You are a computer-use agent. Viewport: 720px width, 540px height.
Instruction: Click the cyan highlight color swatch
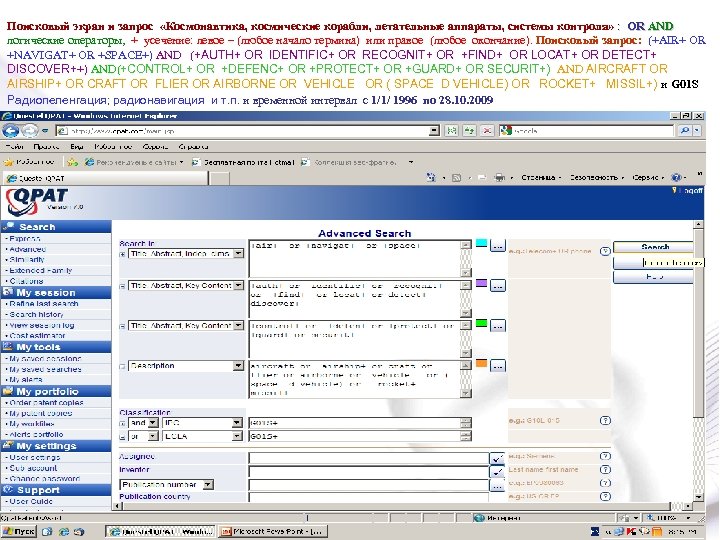481,243
